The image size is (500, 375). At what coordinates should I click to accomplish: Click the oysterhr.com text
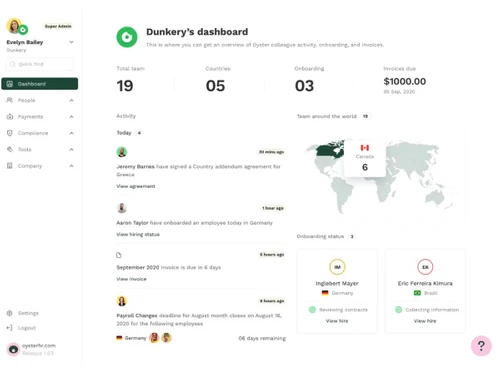tap(39, 346)
